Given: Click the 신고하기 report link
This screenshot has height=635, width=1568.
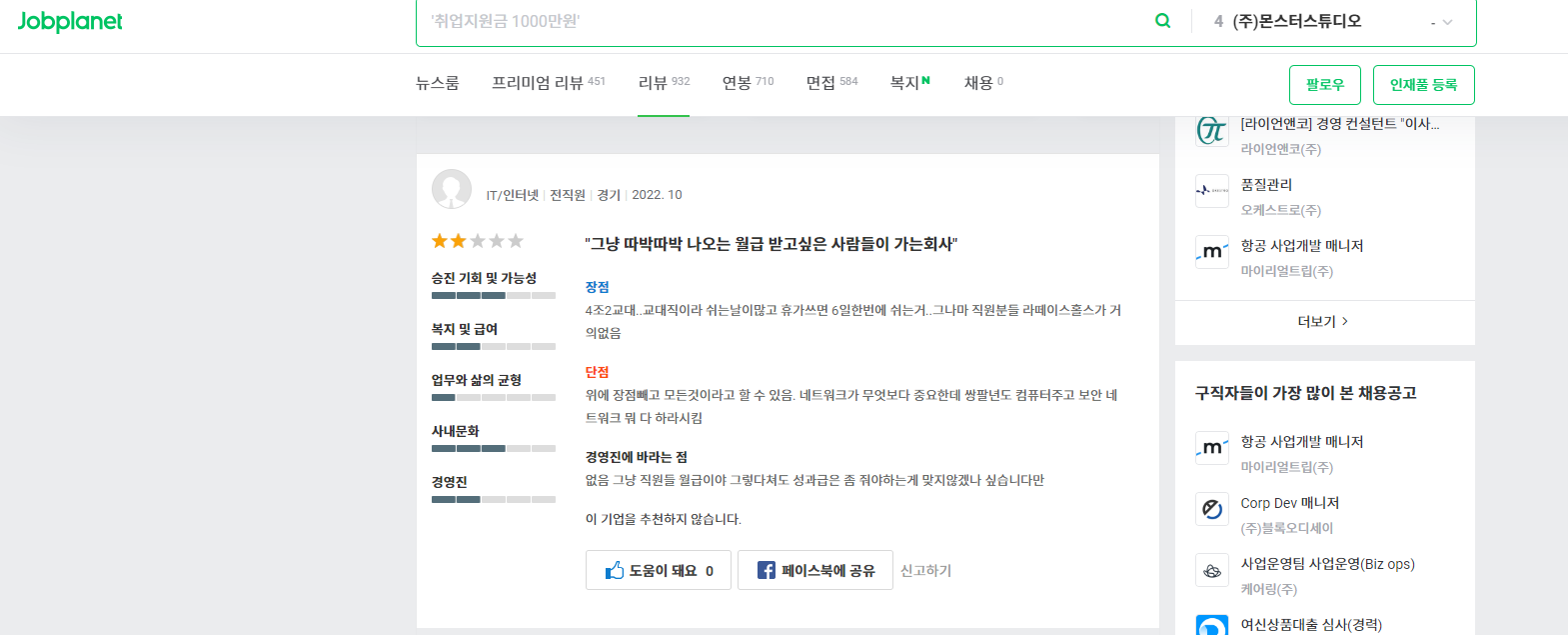Looking at the screenshot, I should click(x=925, y=571).
